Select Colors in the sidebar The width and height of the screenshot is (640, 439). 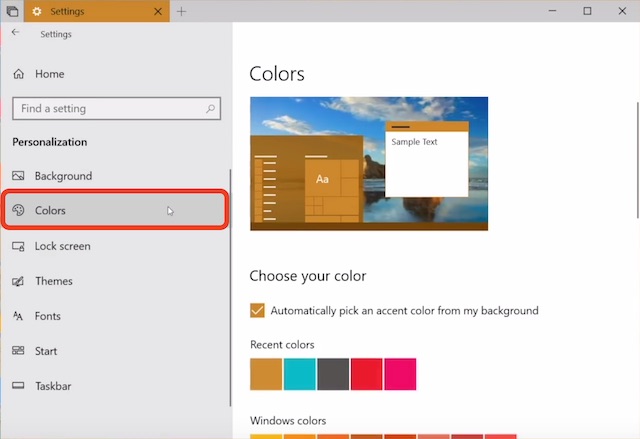point(115,210)
